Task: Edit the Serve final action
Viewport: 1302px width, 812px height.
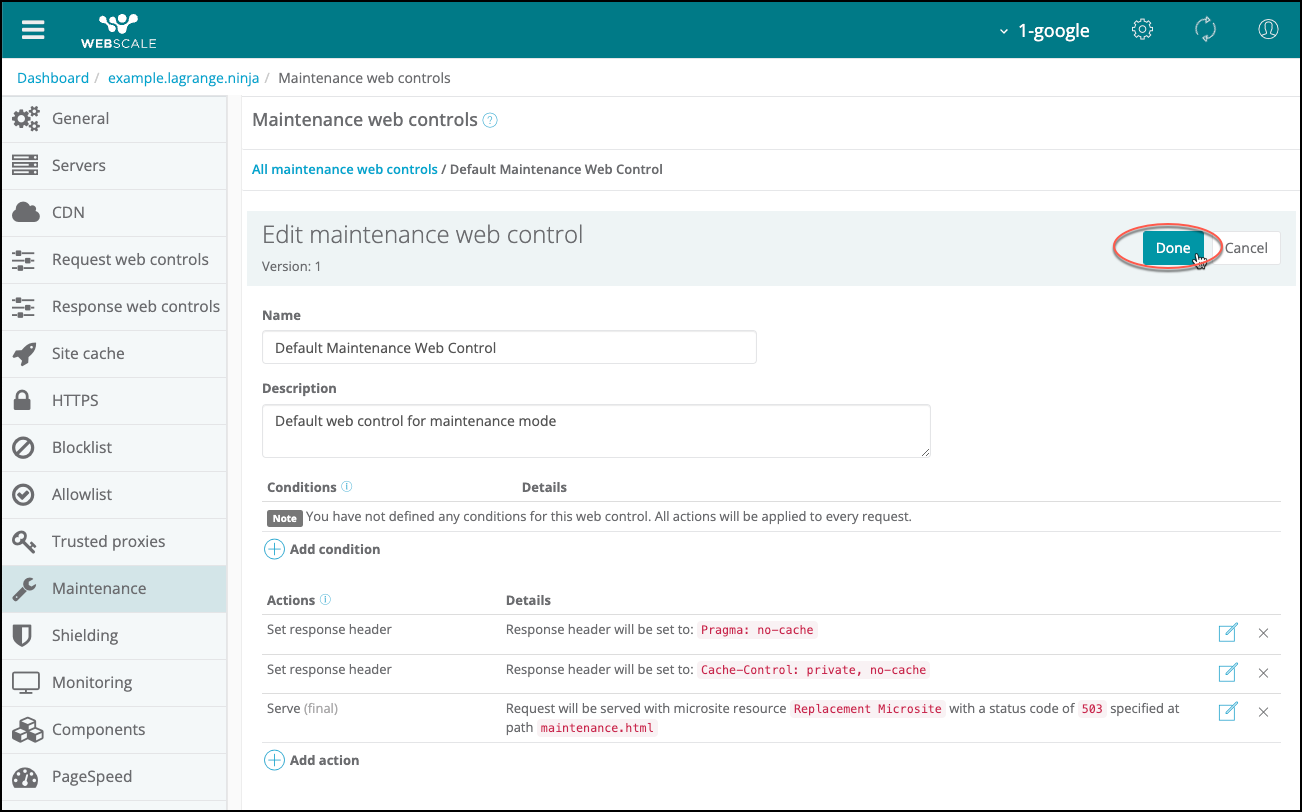Action: [1227, 711]
